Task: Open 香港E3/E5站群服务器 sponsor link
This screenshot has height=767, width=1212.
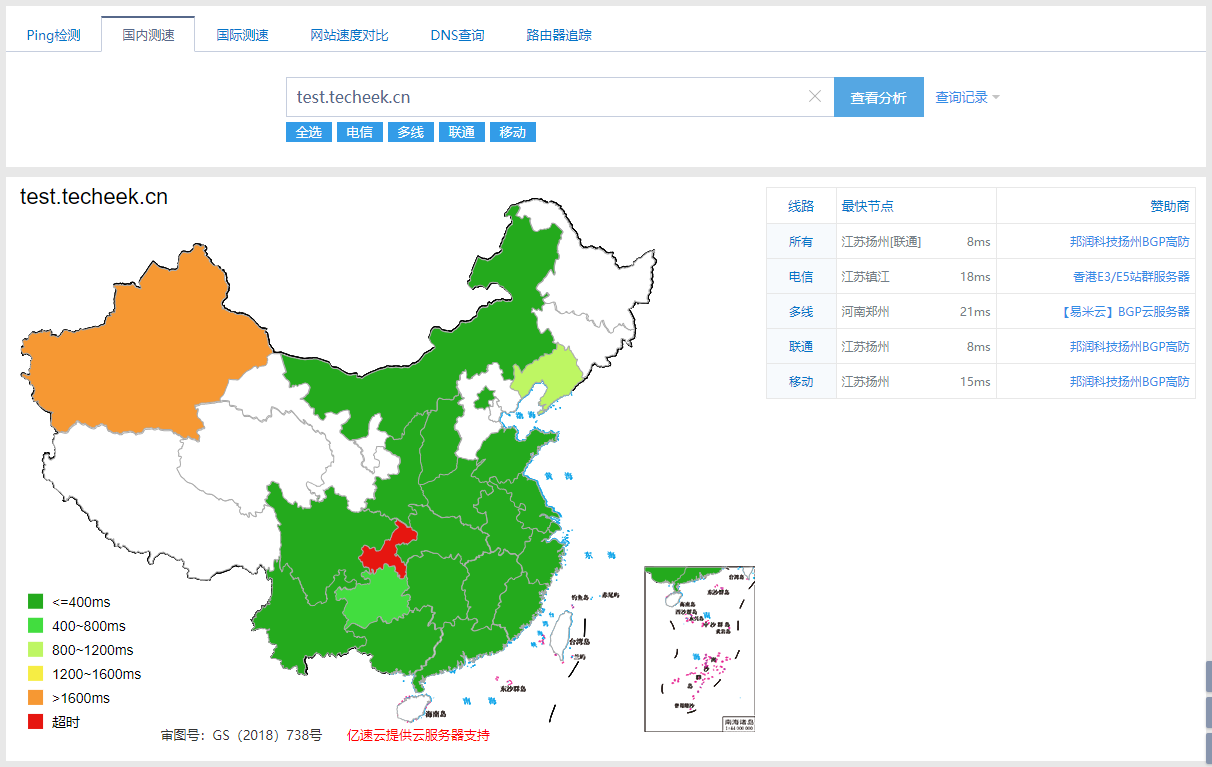Action: [1130, 277]
